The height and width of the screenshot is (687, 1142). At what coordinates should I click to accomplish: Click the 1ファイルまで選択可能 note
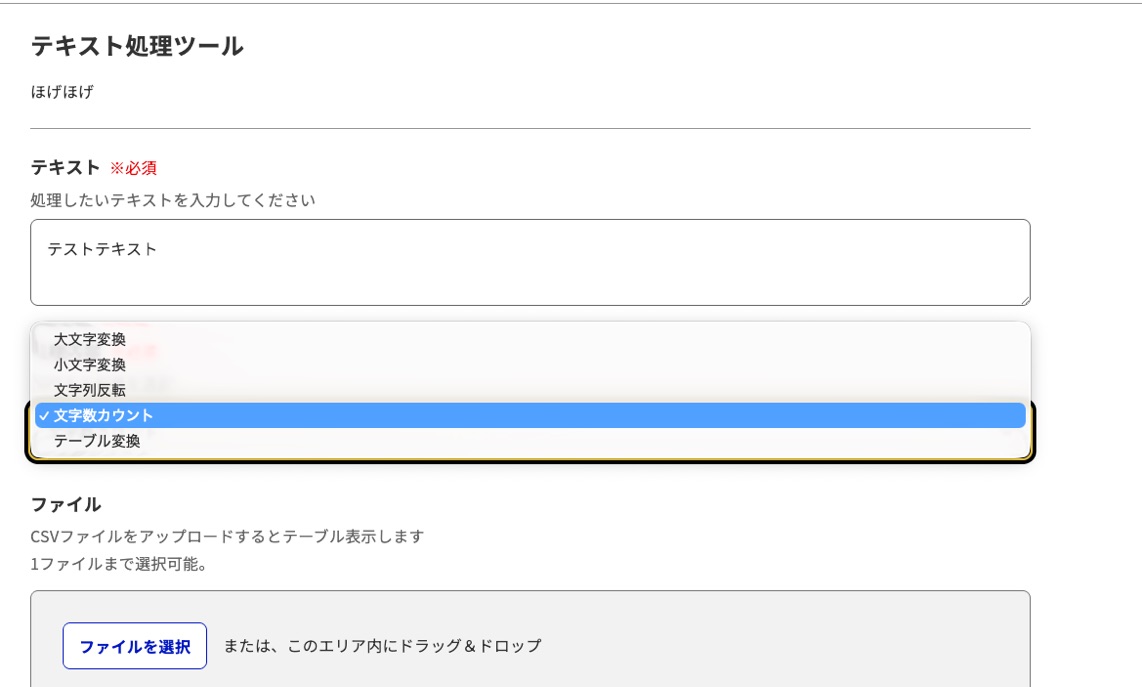click(119, 564)
